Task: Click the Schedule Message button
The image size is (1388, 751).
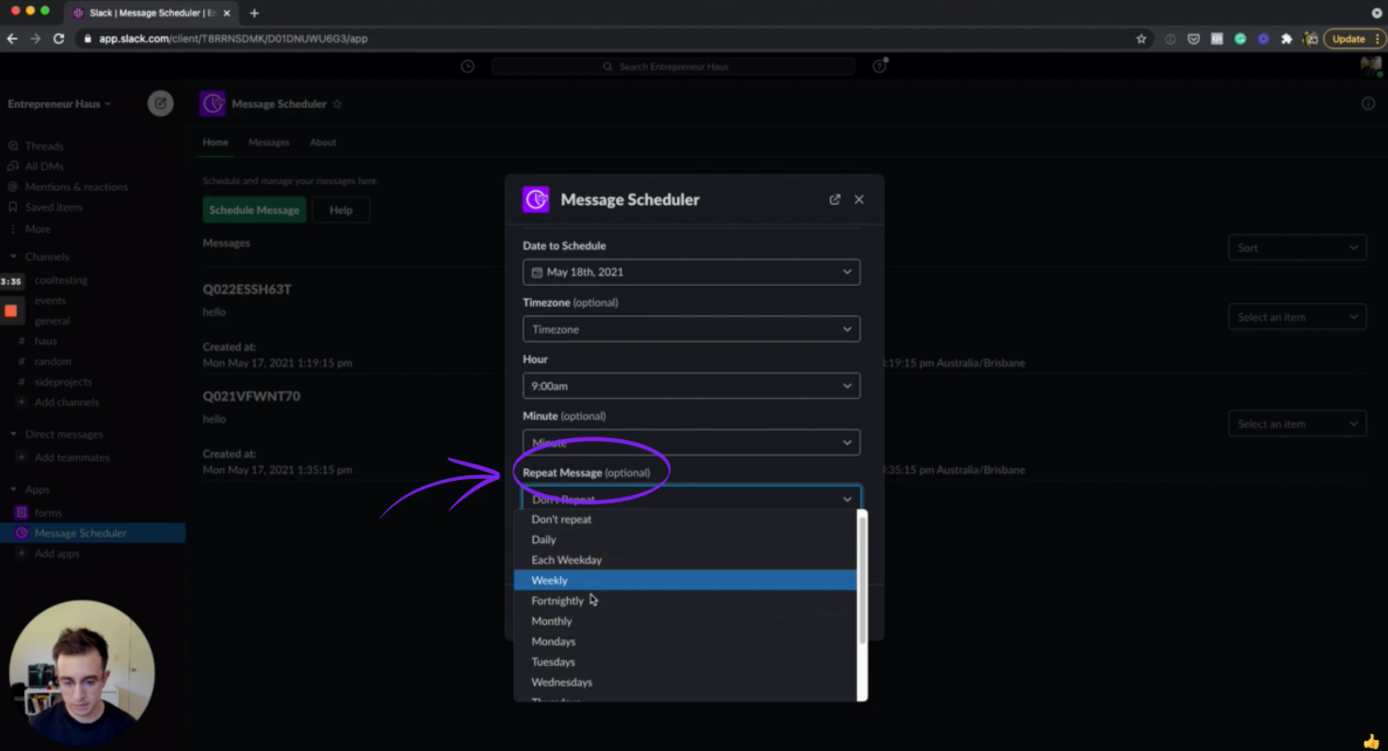Action: [253, 209]
